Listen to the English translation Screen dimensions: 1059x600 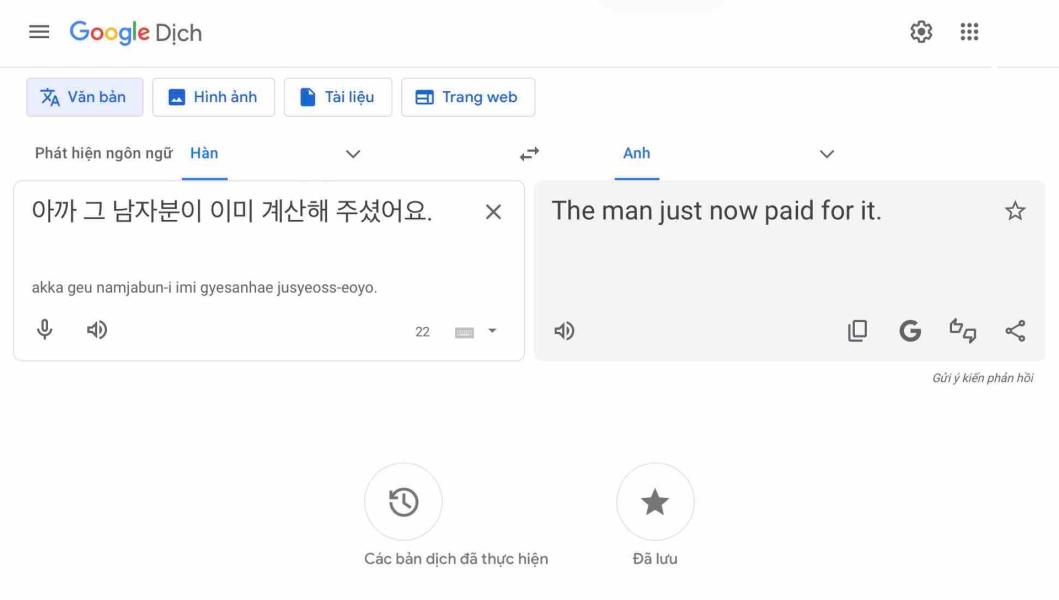(x=564, y=331)
